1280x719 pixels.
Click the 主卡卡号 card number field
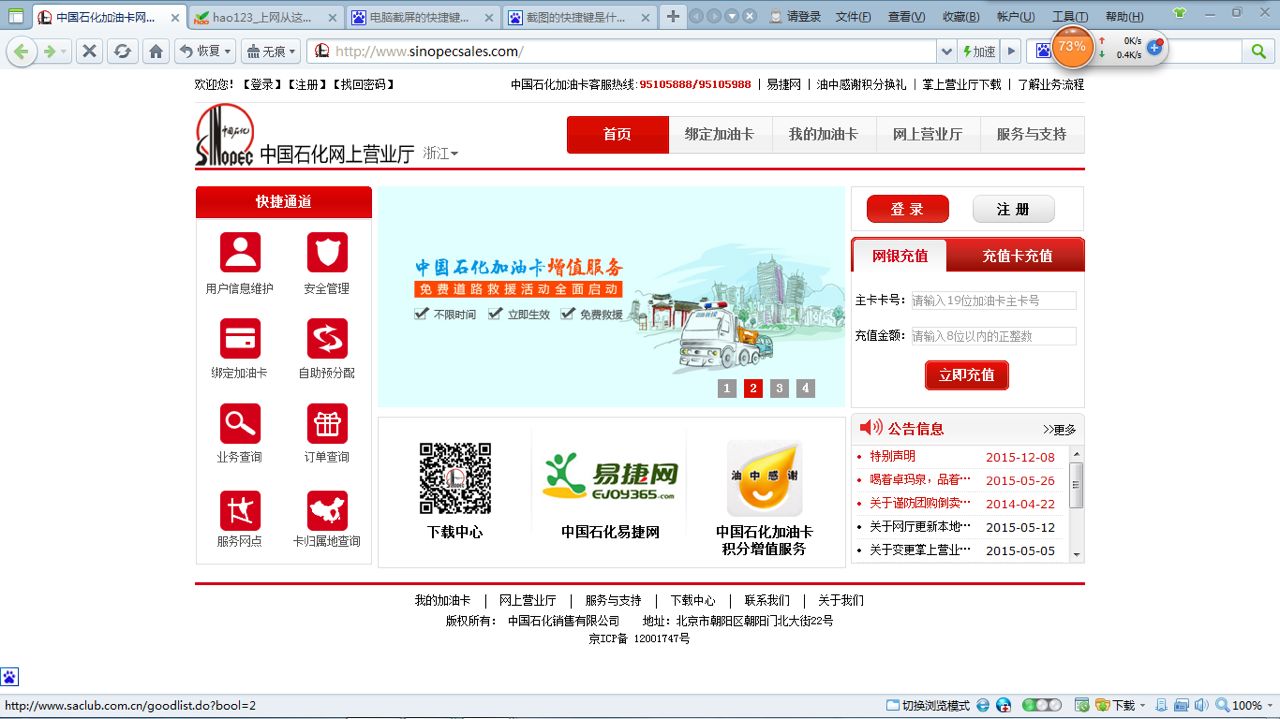tap(993, 300)
